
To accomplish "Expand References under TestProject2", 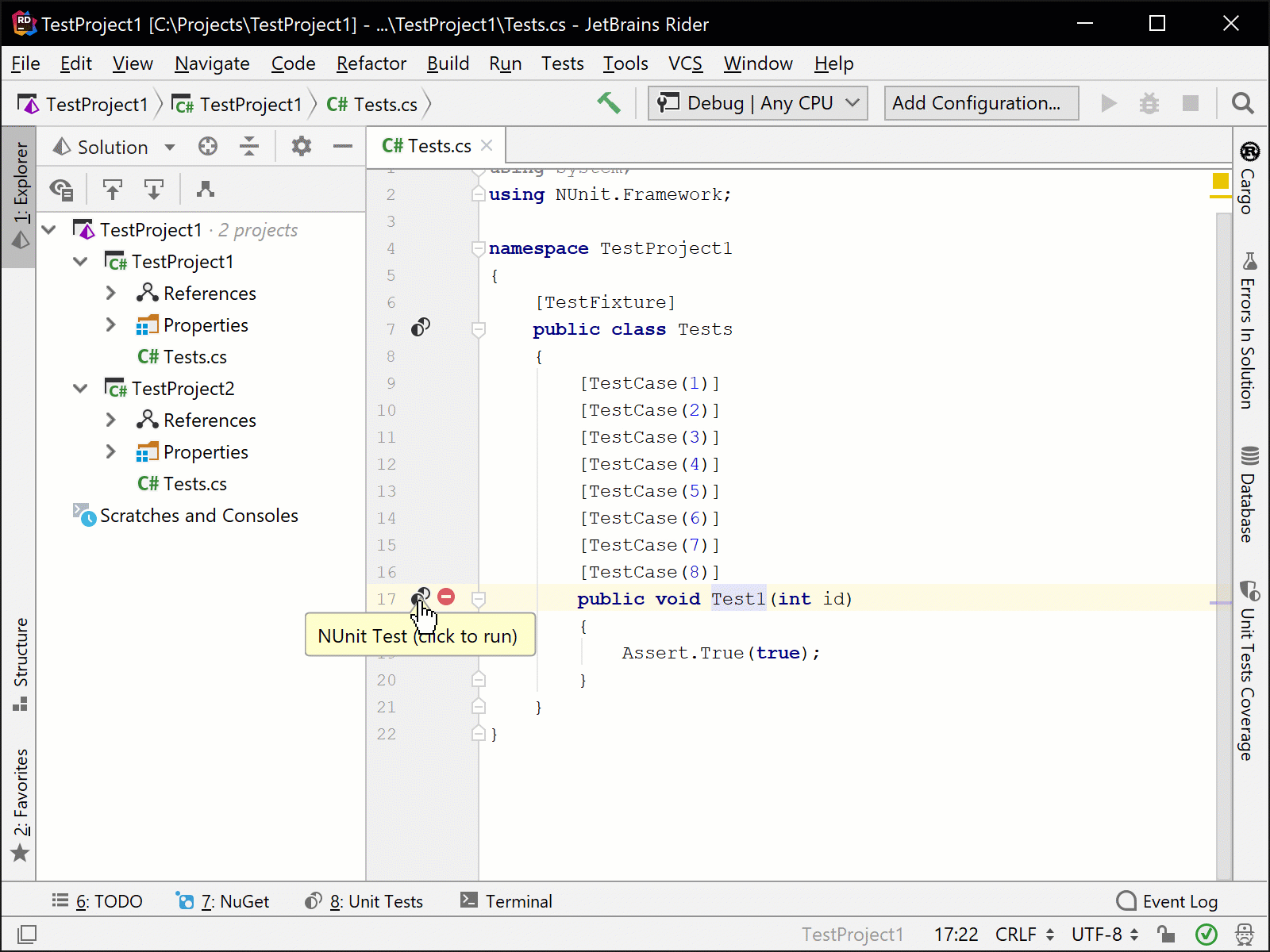I will click(x=111, y=420).
